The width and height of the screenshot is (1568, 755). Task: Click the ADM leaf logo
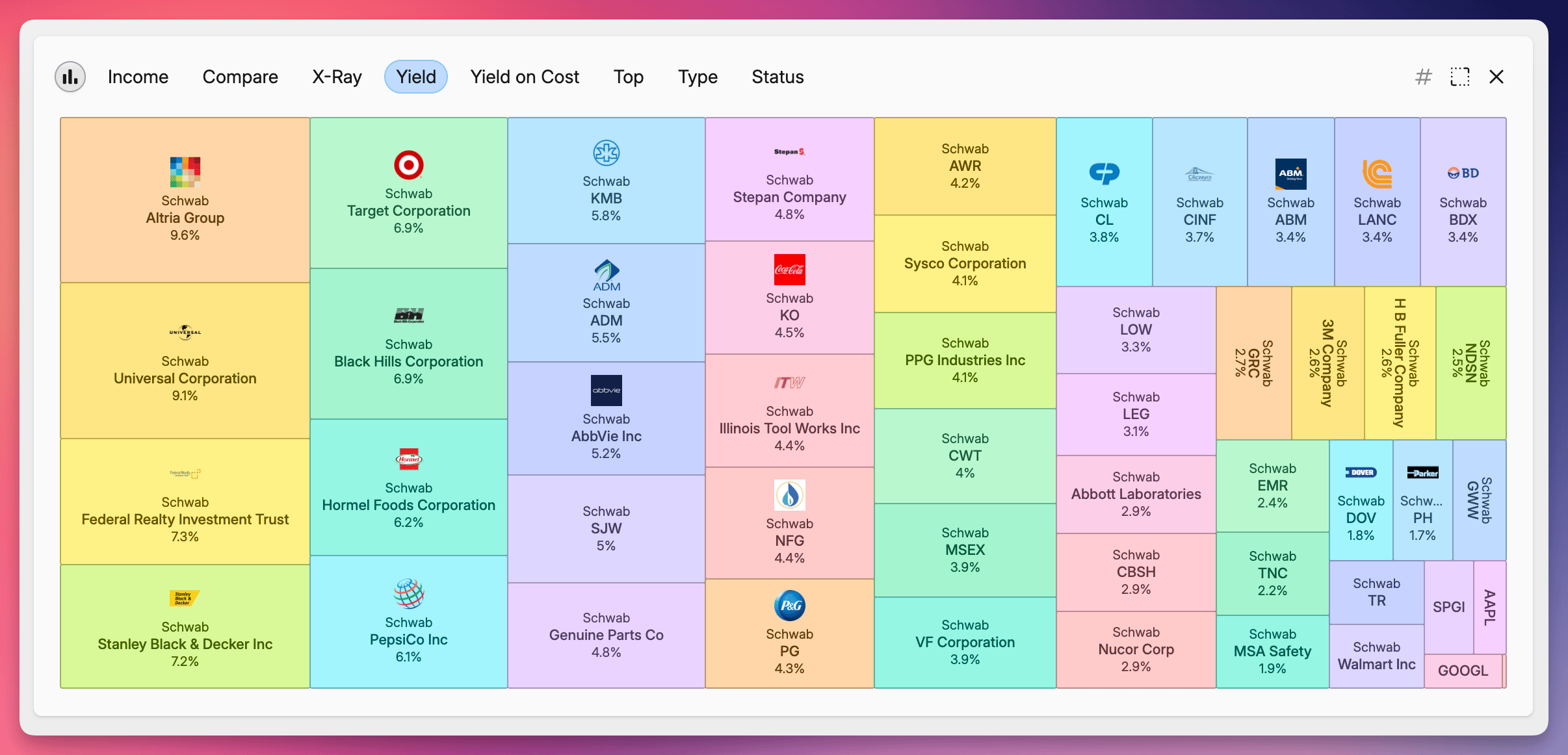pos(607,275)
